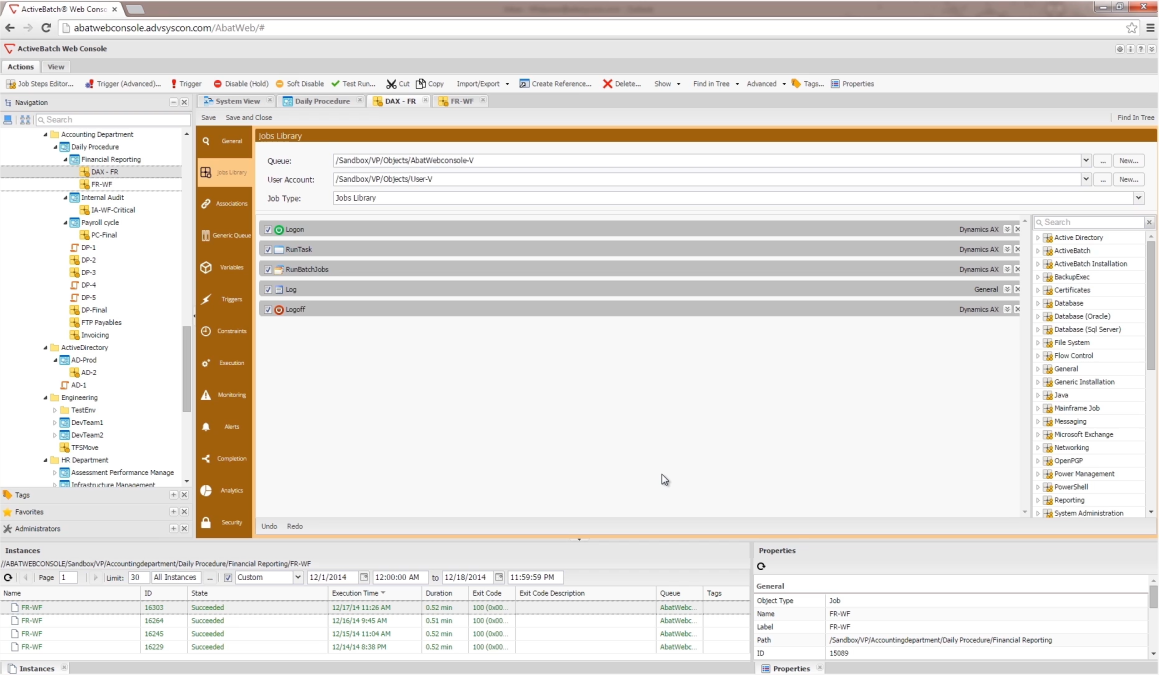
Task: Open the Job Type dropdown
Action: coord(1138,197)
